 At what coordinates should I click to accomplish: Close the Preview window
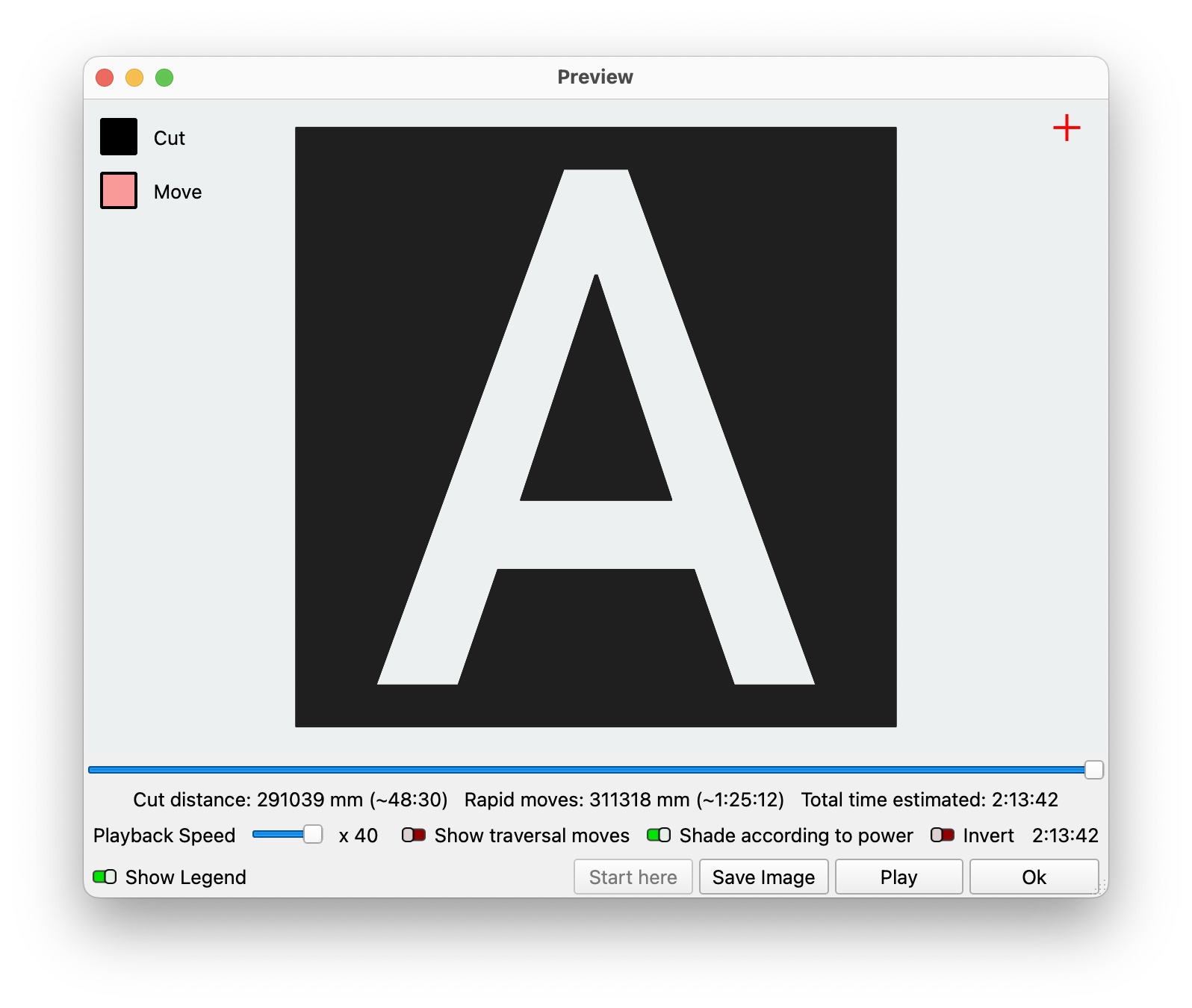tap(105, 78)
